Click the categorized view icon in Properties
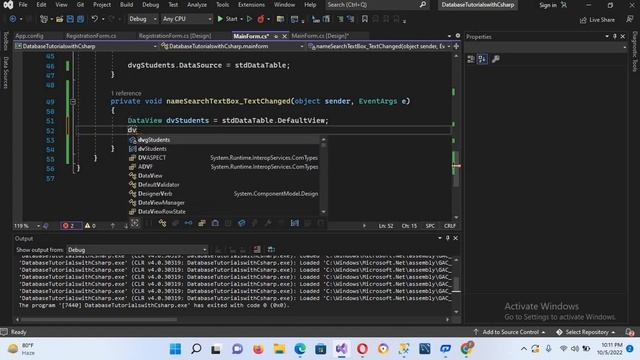The width and height of the screenshot is (640, 360). point(471,59)
